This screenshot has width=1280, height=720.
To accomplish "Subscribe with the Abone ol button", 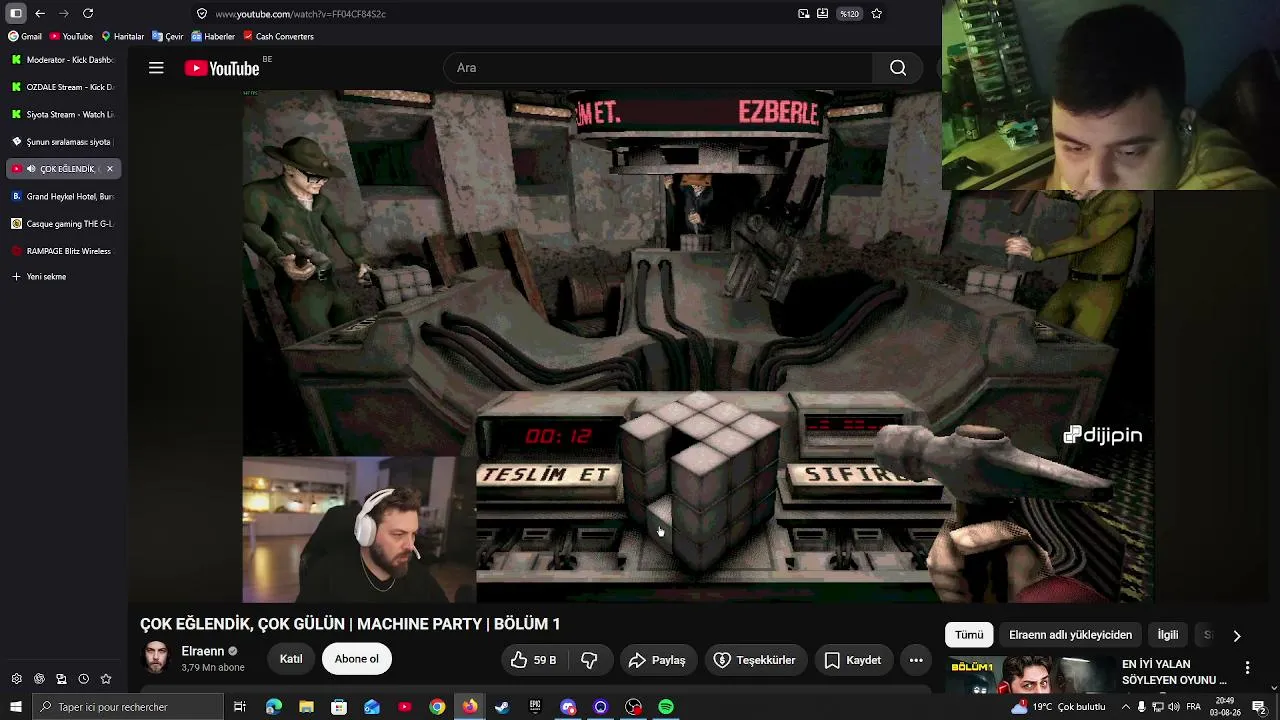I will tap(357, 659).
